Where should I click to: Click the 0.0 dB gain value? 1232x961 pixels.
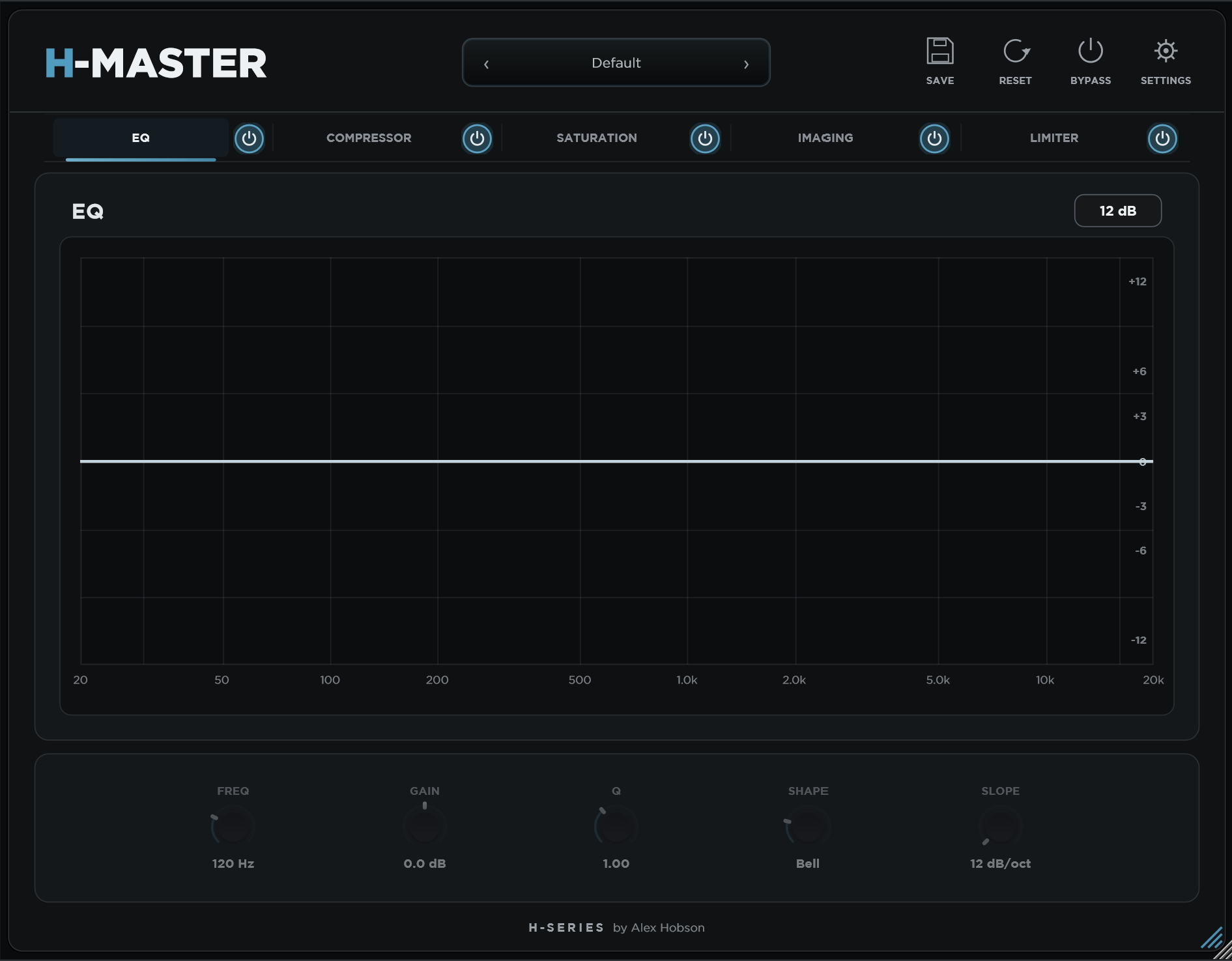pyautogui.click(x=425, y=863)
